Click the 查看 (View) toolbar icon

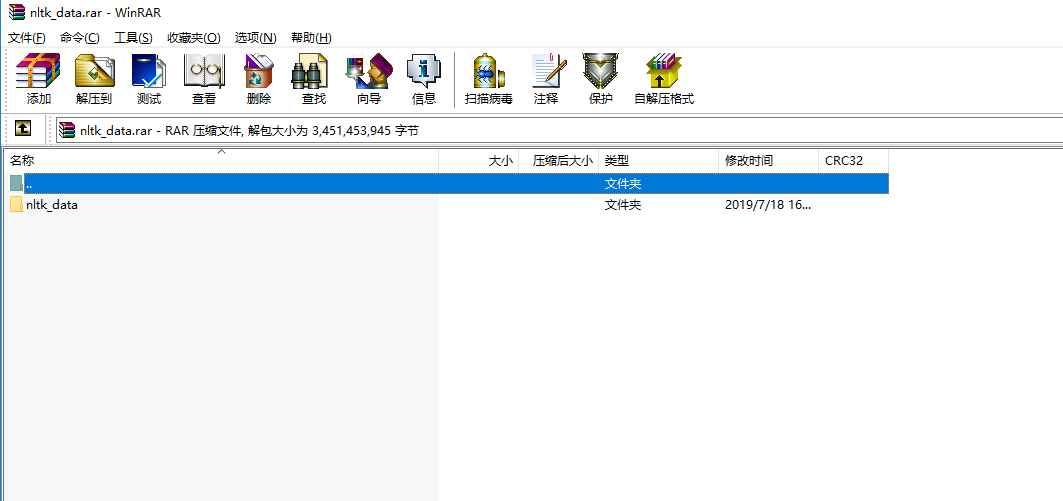coord(203,71)
